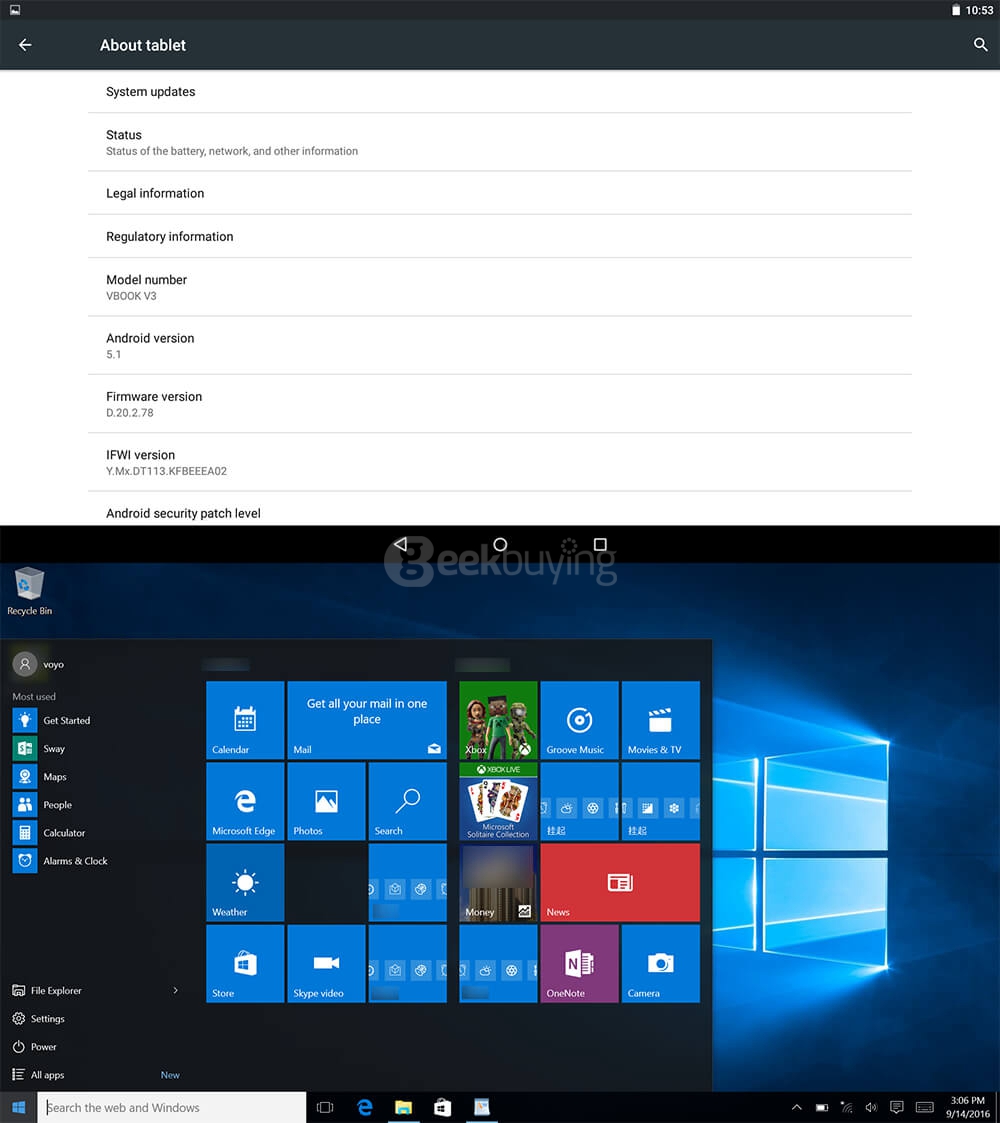The height and width of the screenshot is (1123, 1000).
Task: Click the voyo user account
Action: (39, 664)
